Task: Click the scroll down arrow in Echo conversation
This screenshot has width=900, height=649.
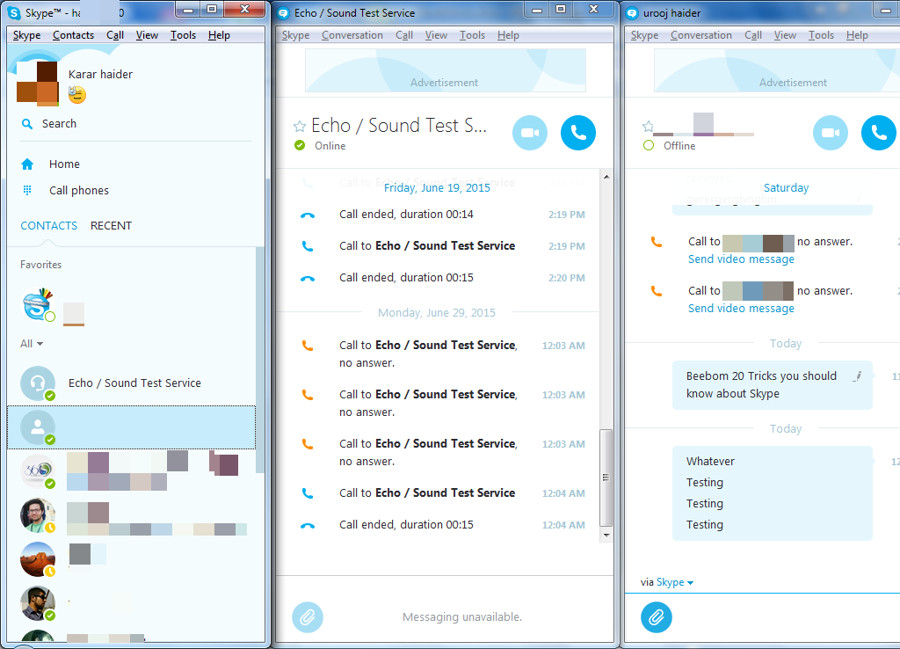Action: (606, 535)
